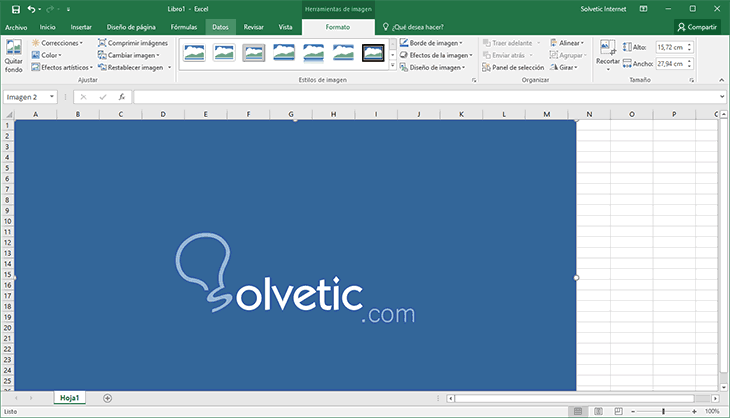Open Girar rotation menu

click(564, 67)
